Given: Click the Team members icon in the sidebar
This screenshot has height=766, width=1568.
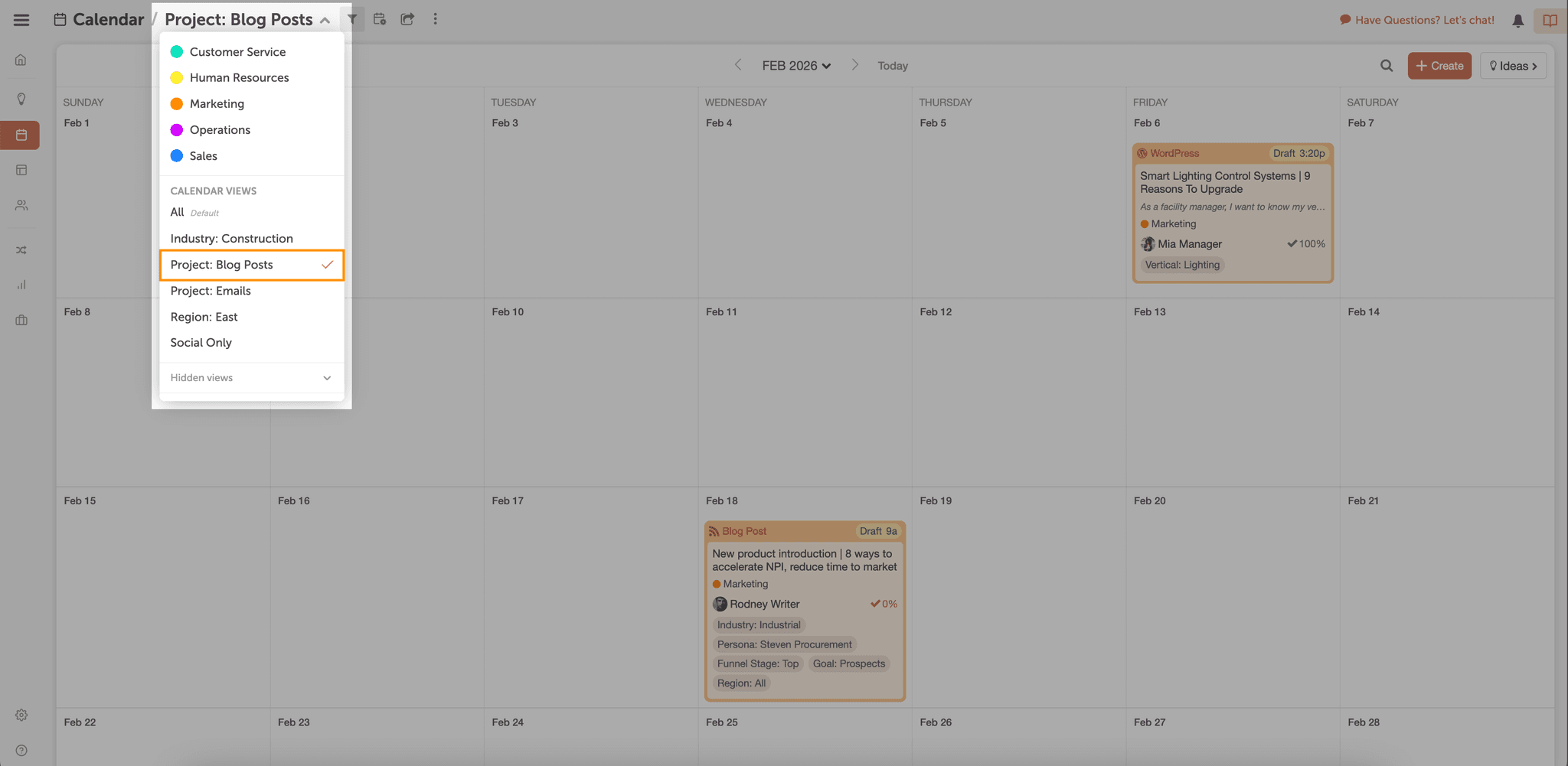Looking at the screenshot, I should (x=21, y=205).
